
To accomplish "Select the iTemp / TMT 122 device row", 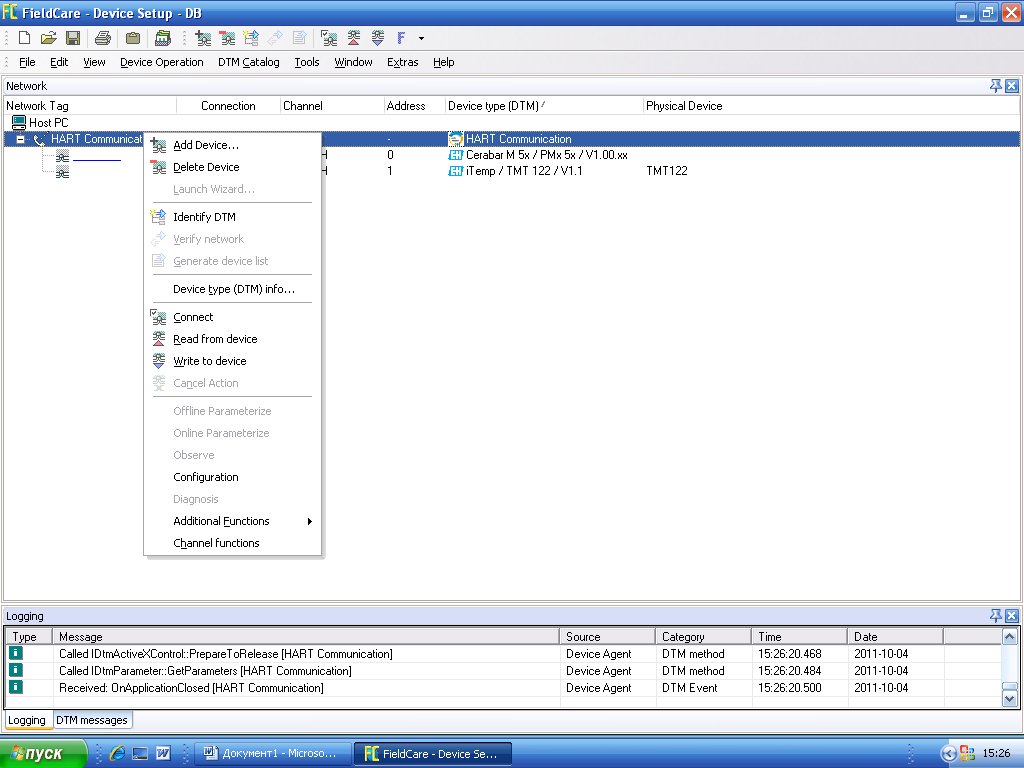I will pyautogui.click(x=523, y=171).
